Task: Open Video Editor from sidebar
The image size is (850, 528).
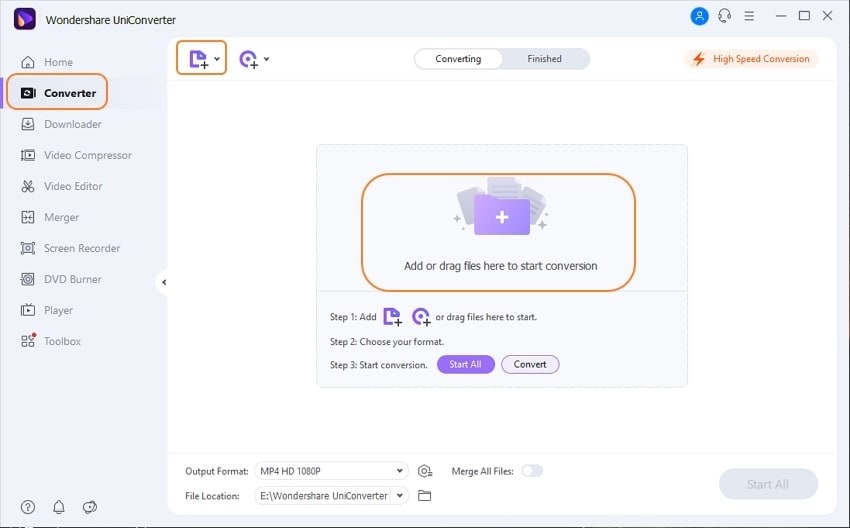Action: (61, 186)
